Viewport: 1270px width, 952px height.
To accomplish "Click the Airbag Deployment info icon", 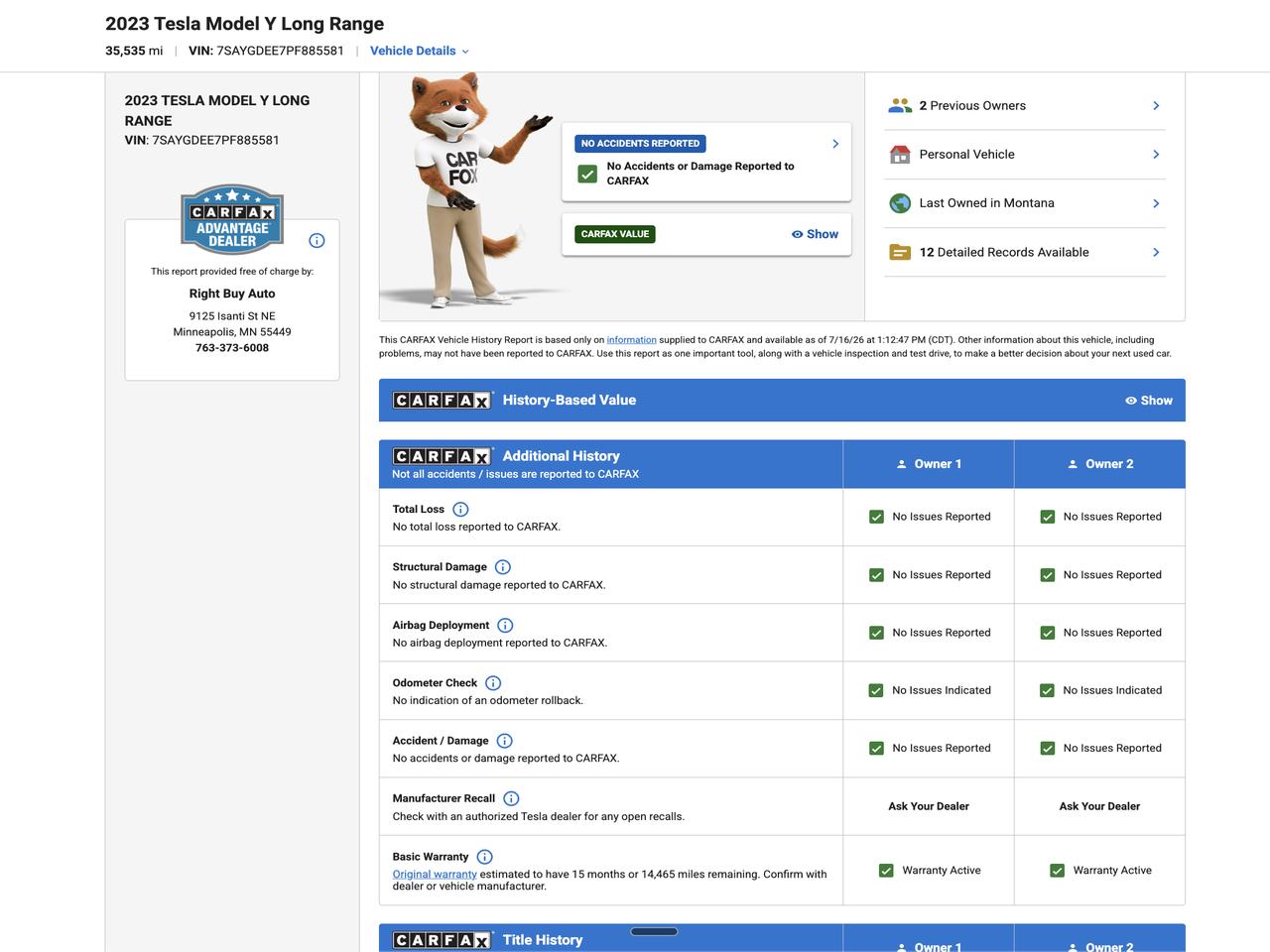I will tap(505, 626).
